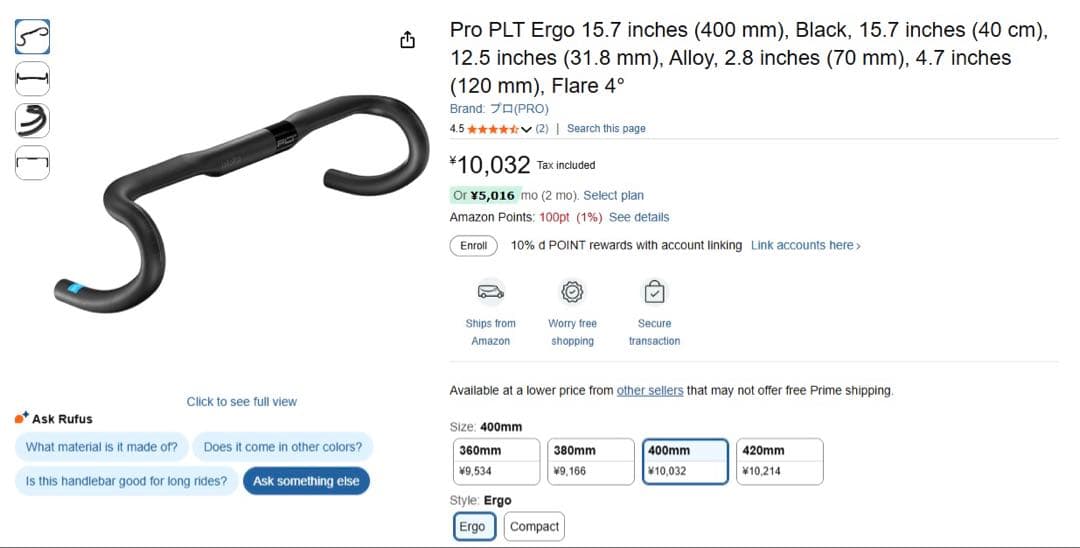Switch style to Compact
This screenshot has height=548, width=1080.
[x=534, y=527]
